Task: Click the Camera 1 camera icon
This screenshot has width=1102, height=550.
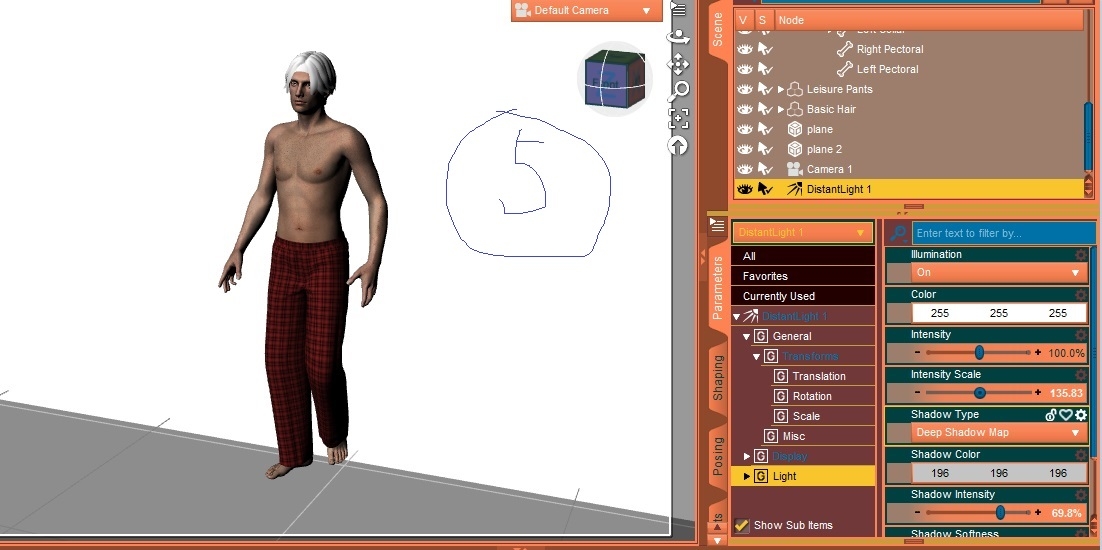Action: tap(795, 169)
